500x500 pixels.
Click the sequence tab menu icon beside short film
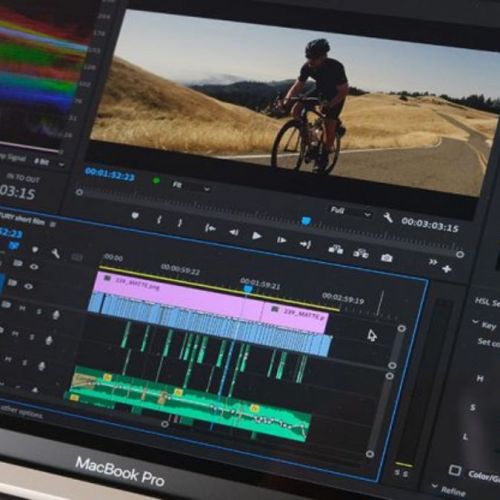coord(53,224)
